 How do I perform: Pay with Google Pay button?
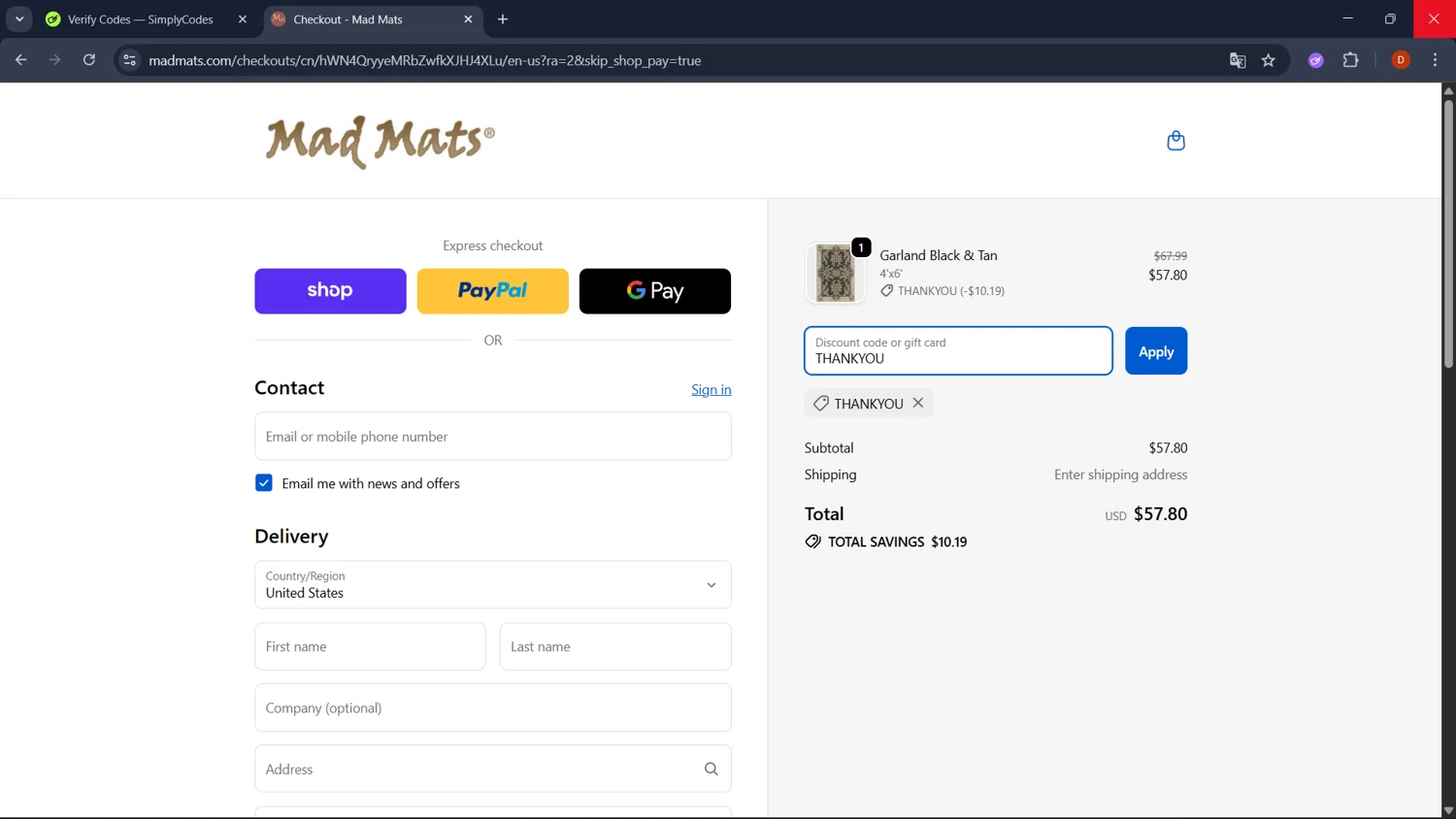pos(655,291)
